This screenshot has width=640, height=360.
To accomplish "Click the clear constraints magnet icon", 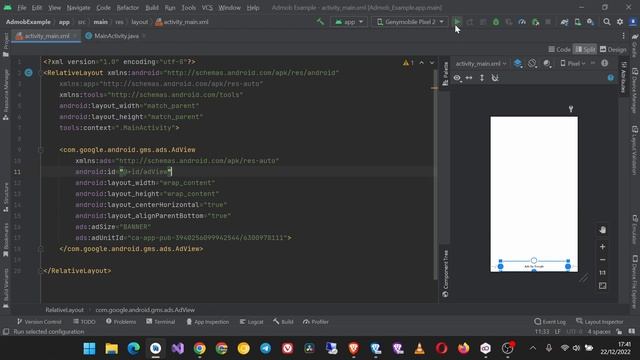I will point(495,78).
